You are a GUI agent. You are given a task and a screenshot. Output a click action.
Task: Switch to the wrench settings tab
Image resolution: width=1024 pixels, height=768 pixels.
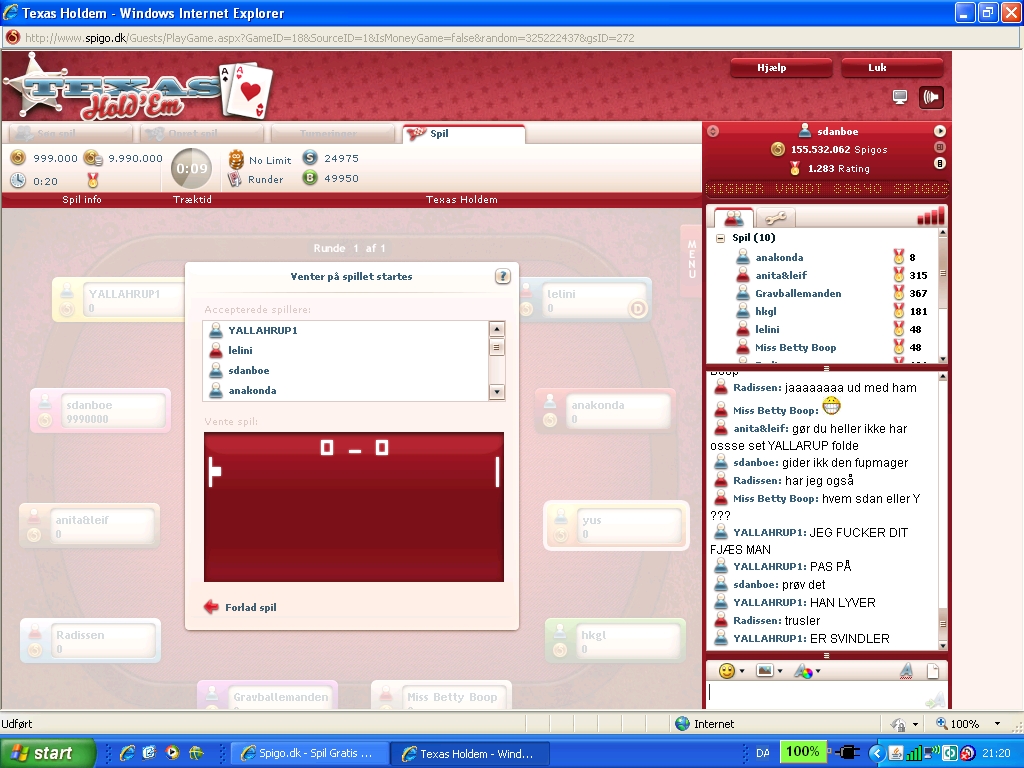click(x=774, y=218)
